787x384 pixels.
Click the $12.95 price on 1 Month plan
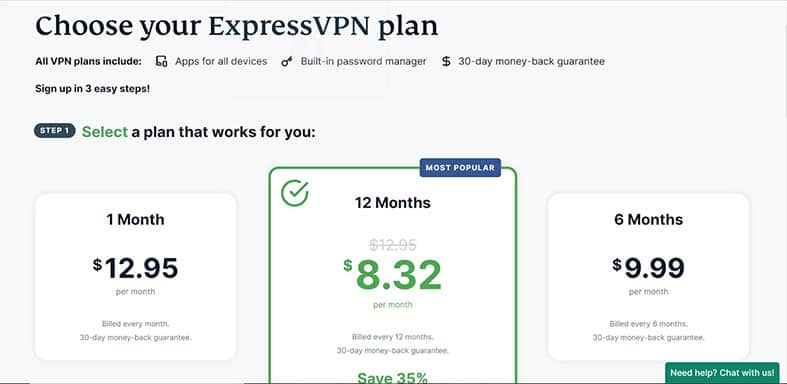click(x=136, y=268)
